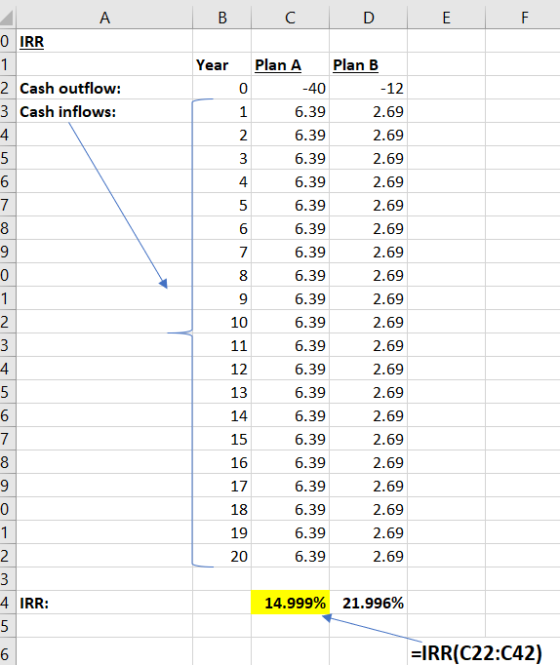Select Plan A value for year 1
This screenshot has width=560, height=665.
[290, 112]
